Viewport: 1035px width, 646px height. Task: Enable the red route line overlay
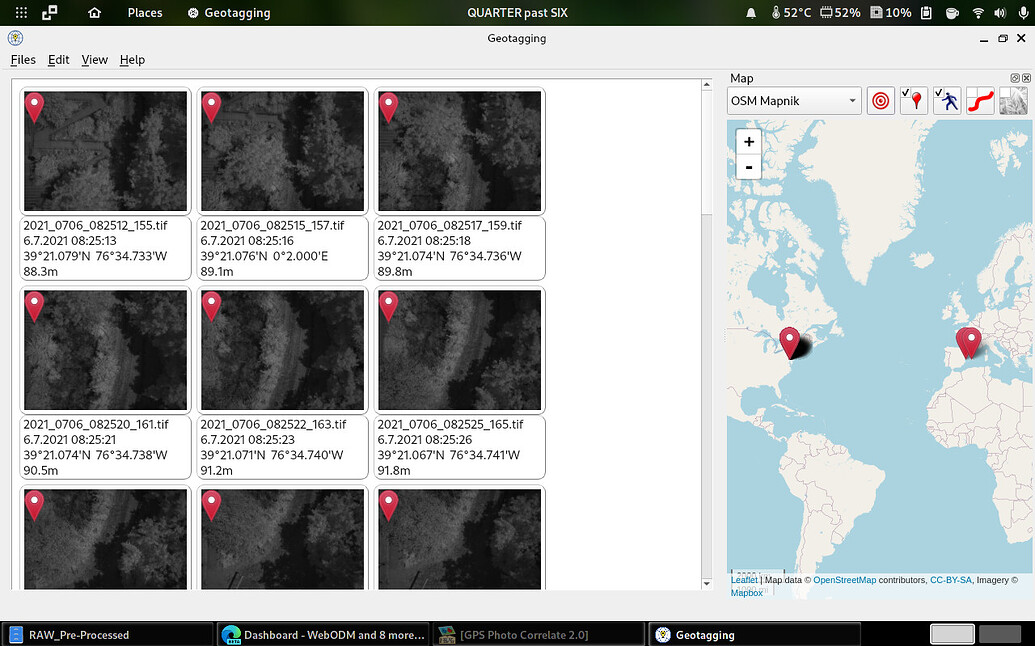point(979,100)
